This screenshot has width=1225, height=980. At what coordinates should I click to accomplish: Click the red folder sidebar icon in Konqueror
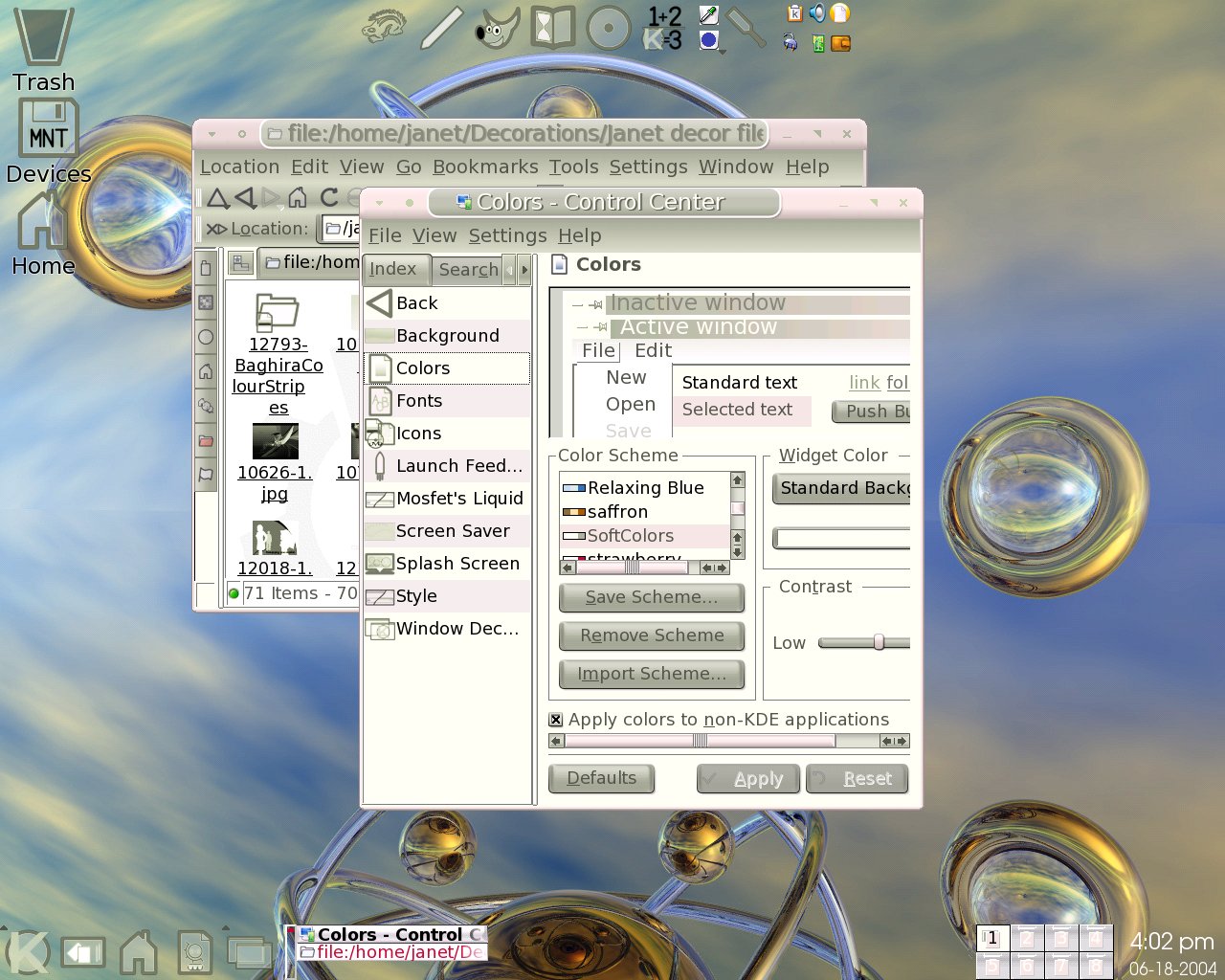click(x=206, y=440)
